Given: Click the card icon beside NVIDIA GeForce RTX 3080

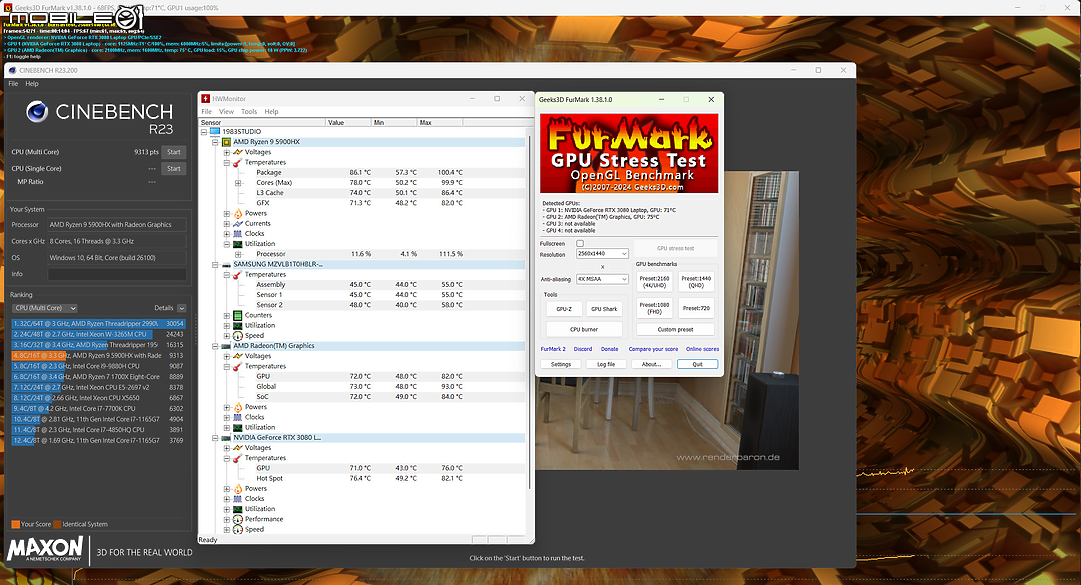Looking at the screenshot, I should (x=226, y=438).
